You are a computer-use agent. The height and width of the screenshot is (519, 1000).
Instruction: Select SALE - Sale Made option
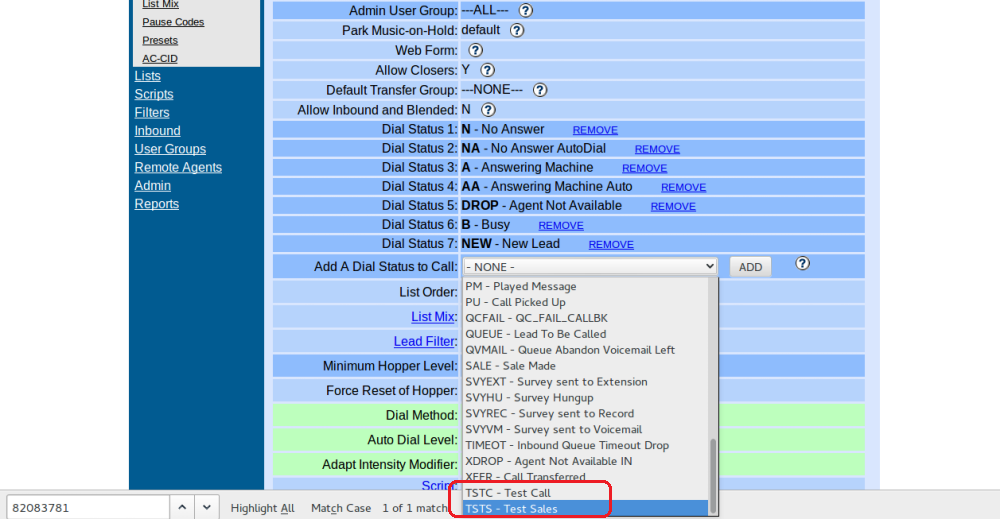click(585, 366)
